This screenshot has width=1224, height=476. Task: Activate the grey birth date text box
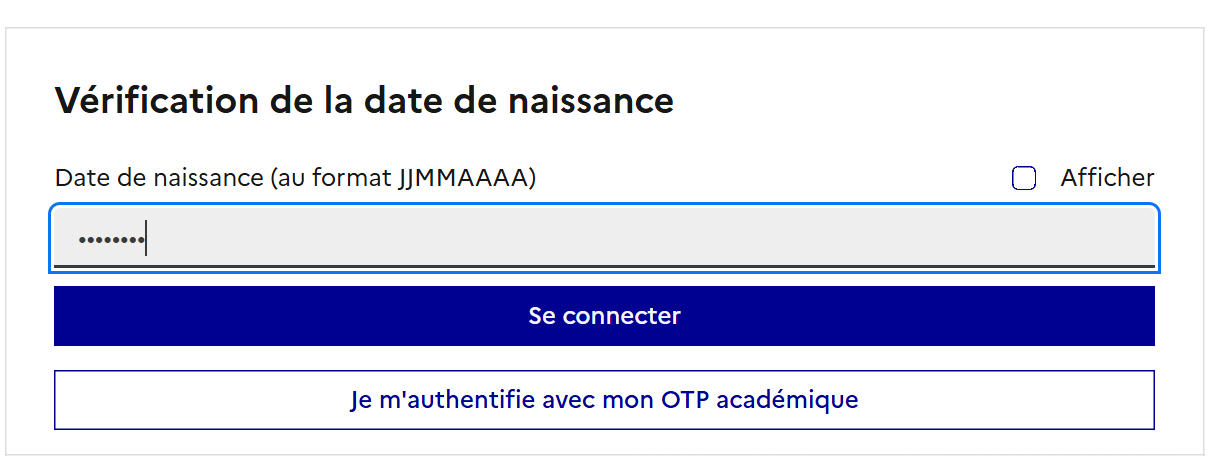click(604, 238)
